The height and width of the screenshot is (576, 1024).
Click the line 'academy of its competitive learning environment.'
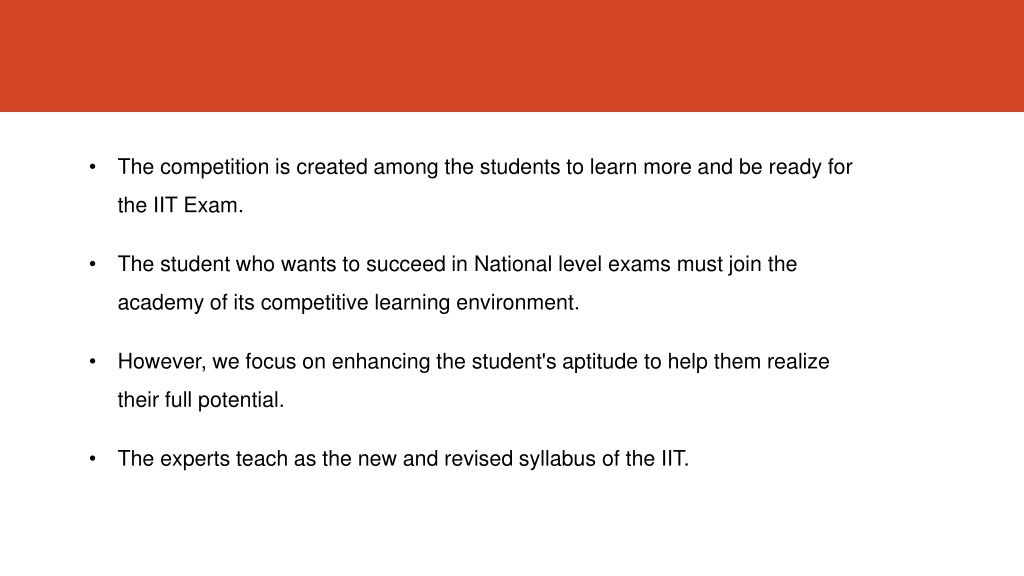[x=348, y=303]
